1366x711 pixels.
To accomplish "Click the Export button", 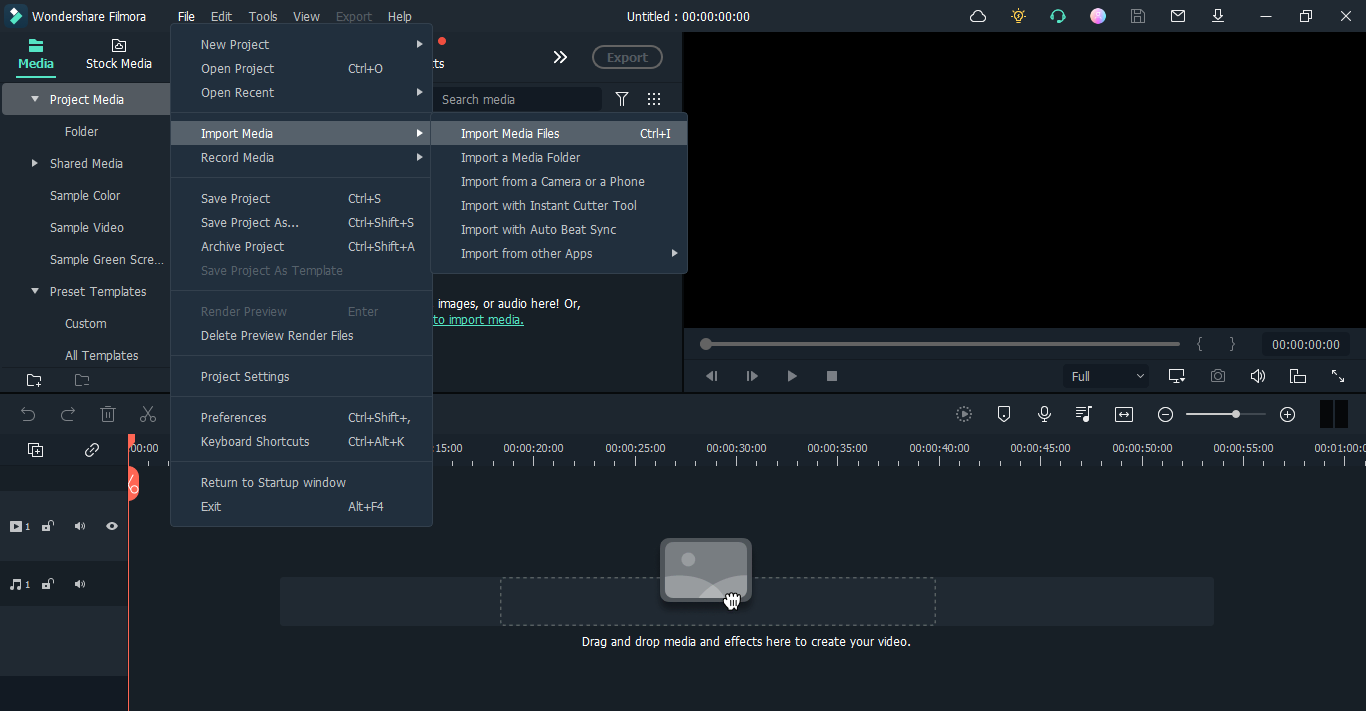I will click(x=627, y=57).
